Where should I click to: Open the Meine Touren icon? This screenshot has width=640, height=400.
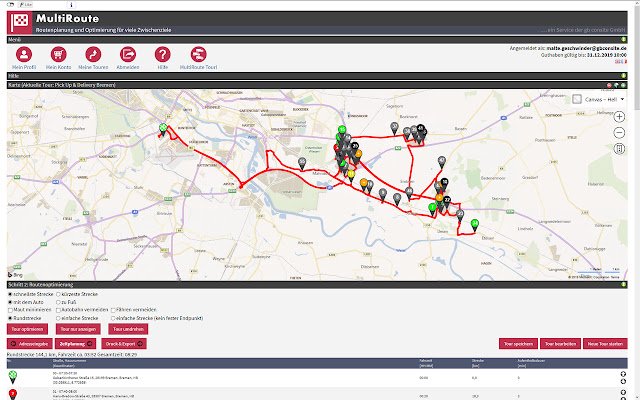[x=93, y=54]
